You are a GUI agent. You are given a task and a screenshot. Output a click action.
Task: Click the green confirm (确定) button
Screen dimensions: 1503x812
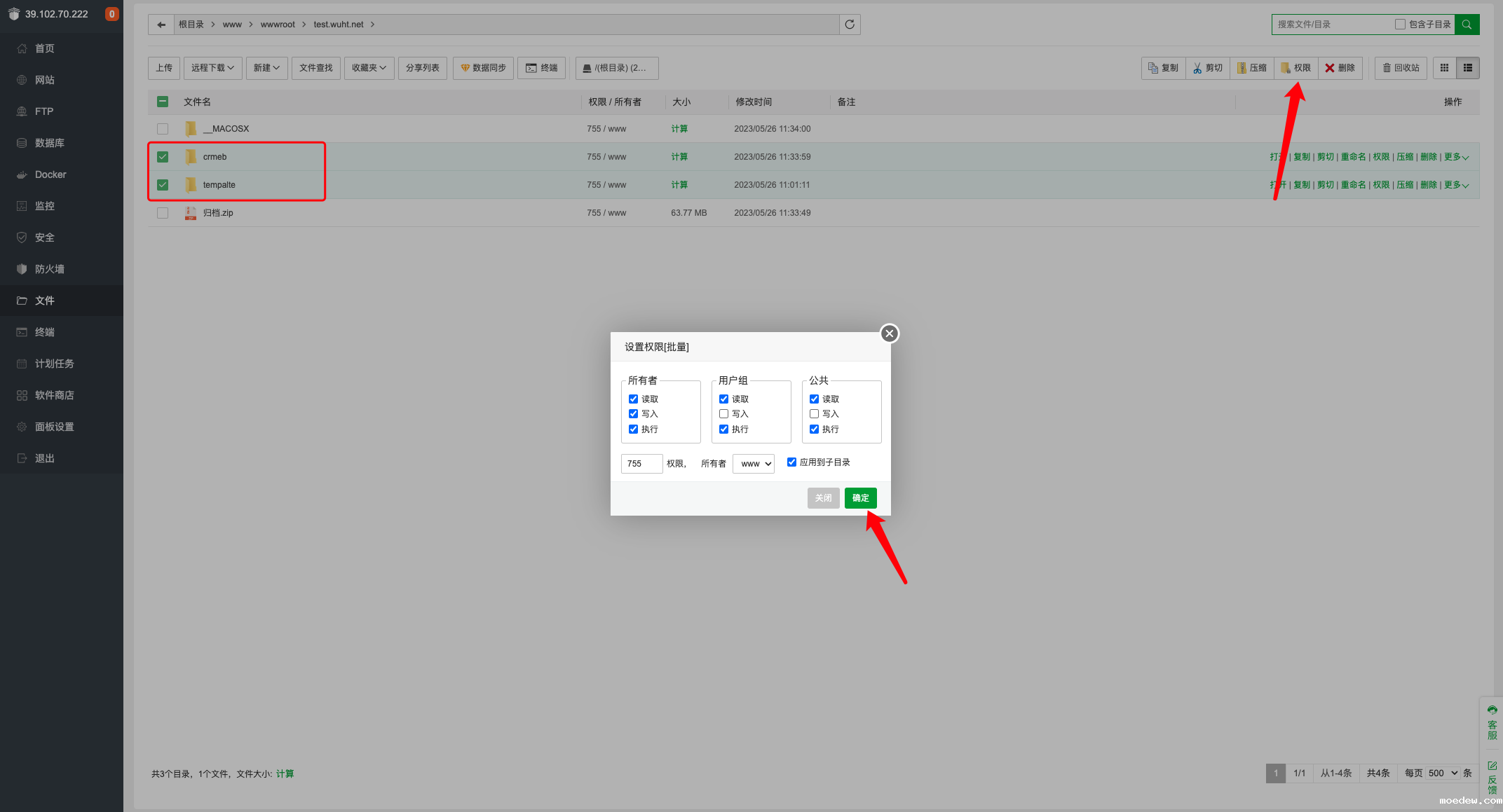coord(860,498)
